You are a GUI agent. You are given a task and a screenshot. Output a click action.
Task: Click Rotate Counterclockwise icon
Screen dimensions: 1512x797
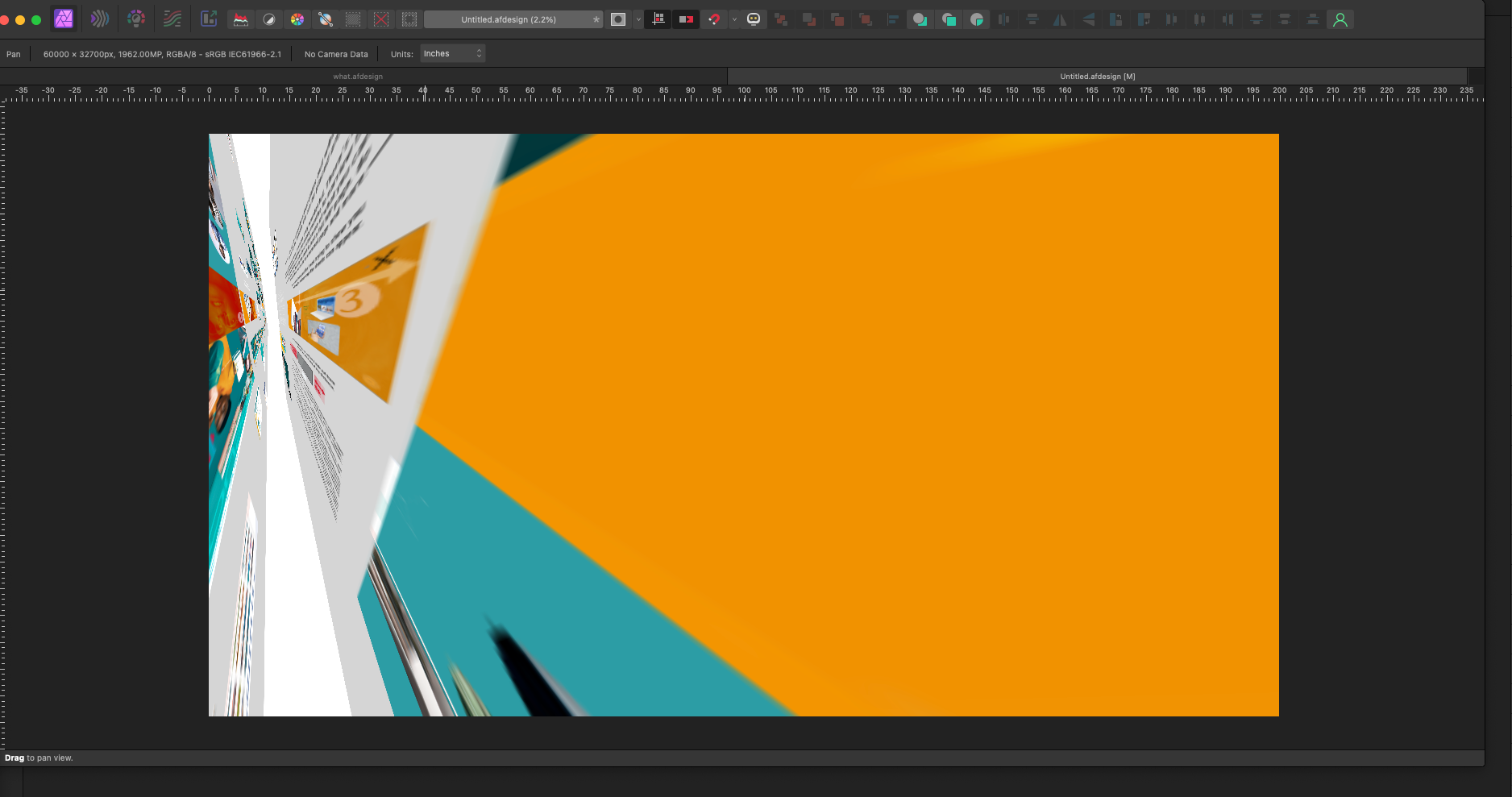pos(1116,19)
